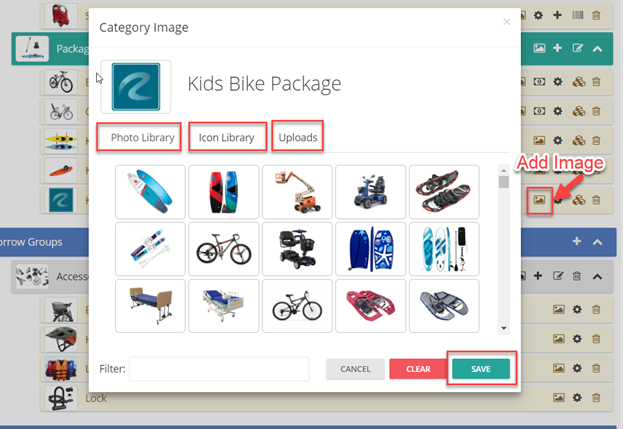
Task: Click image icon on Lock row
Action: pos(559,397)
